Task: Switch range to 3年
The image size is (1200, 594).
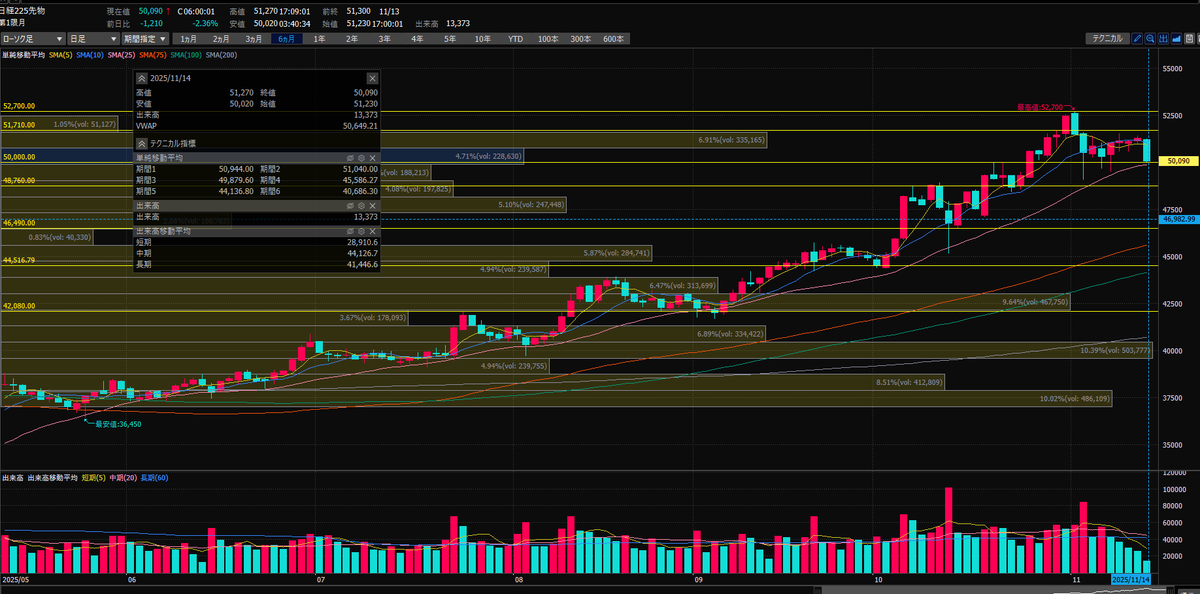Action: (385, 39)
